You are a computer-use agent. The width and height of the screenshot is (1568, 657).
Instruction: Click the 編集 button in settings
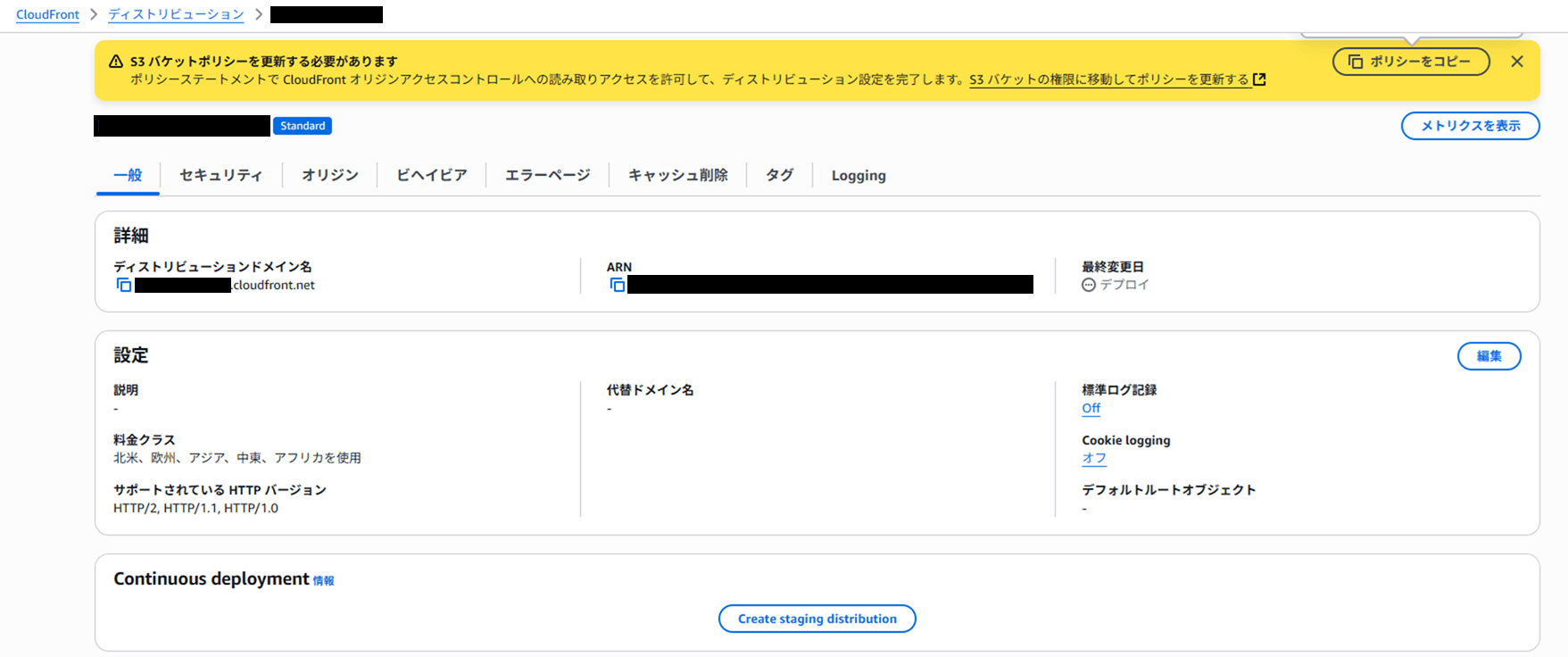point(1489,356)
